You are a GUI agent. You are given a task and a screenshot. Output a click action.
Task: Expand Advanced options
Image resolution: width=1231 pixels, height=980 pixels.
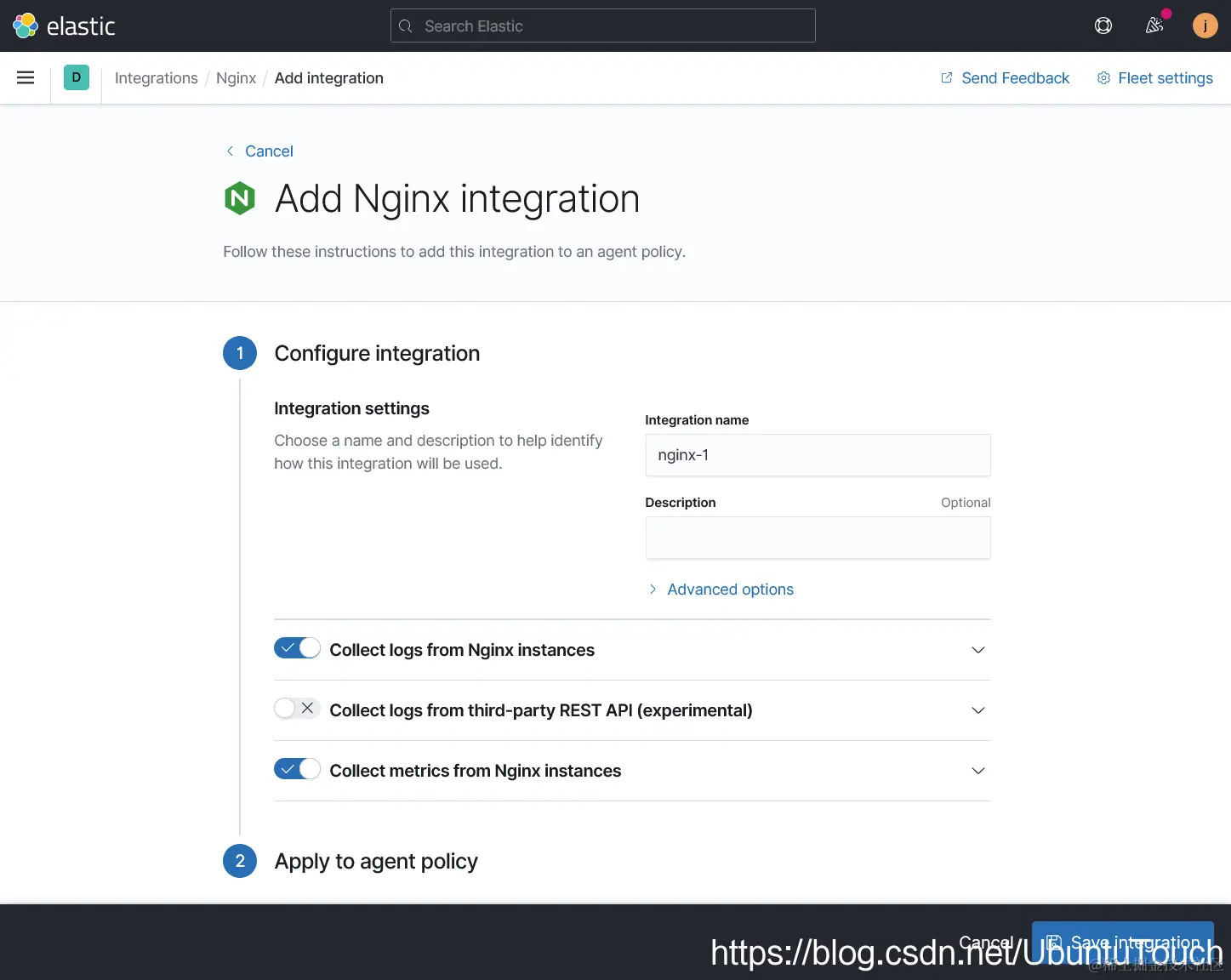tap(721, 589)
